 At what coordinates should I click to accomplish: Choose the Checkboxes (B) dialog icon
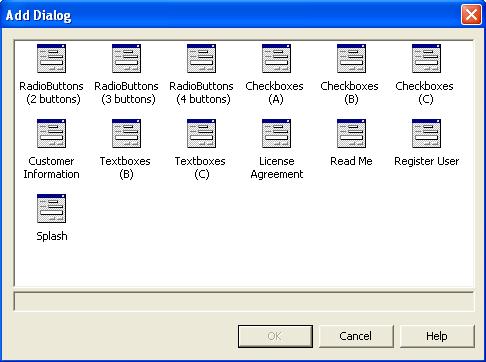351,59
